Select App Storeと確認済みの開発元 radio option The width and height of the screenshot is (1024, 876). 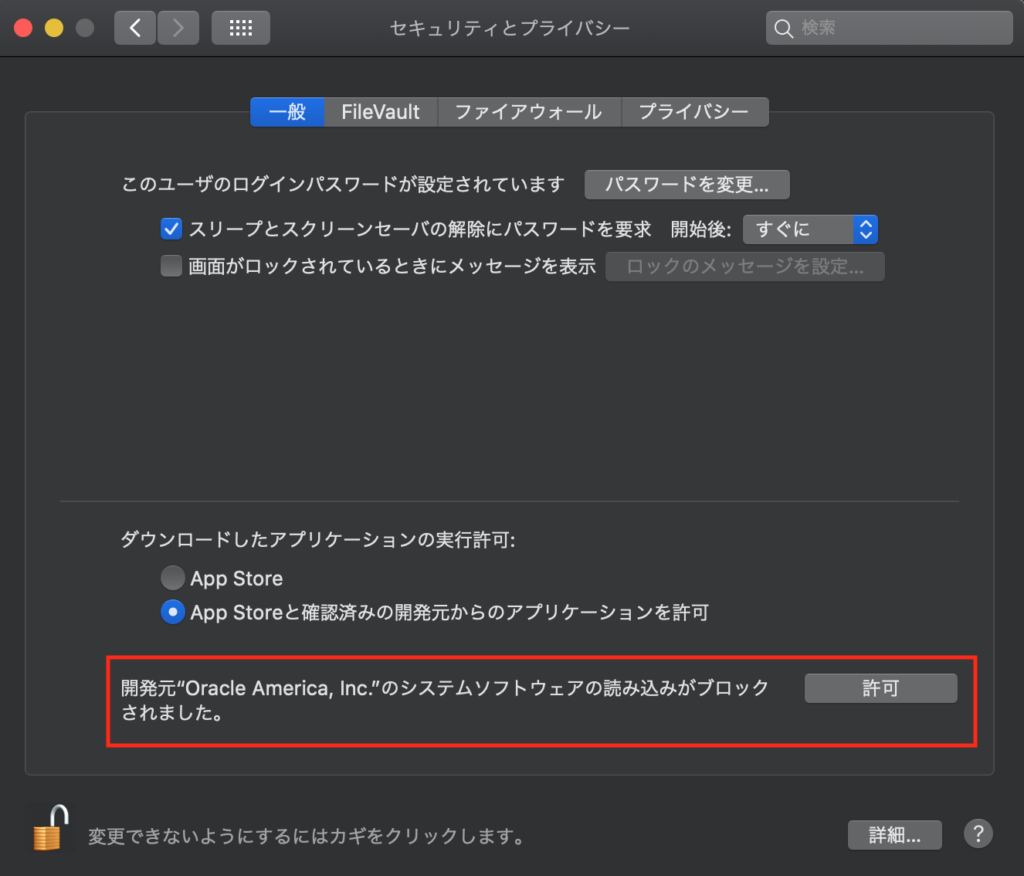point(172,612)
